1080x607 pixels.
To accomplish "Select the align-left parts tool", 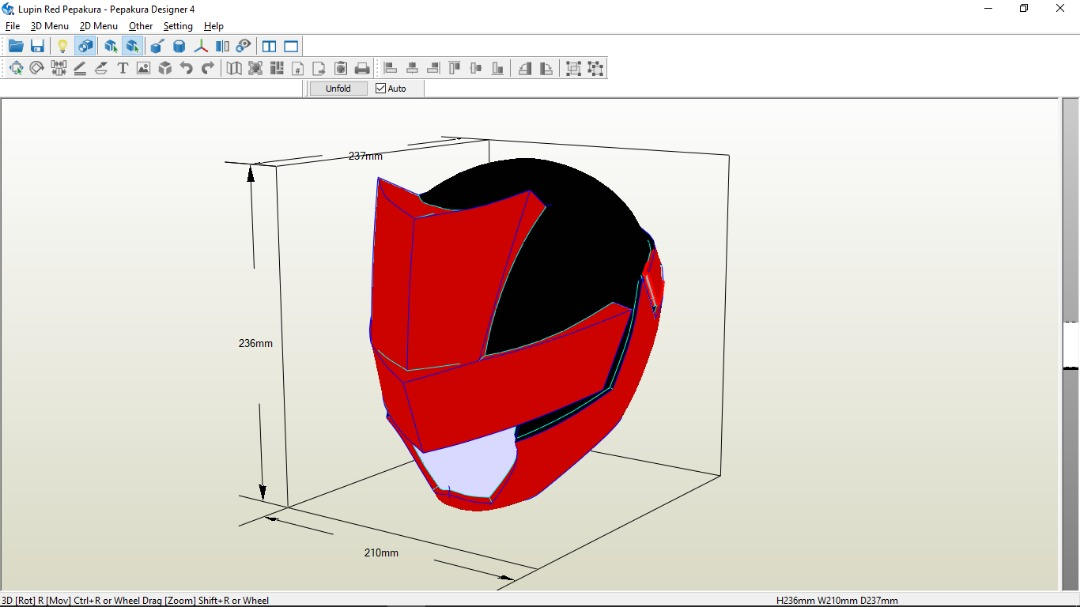I will [391, 68].
